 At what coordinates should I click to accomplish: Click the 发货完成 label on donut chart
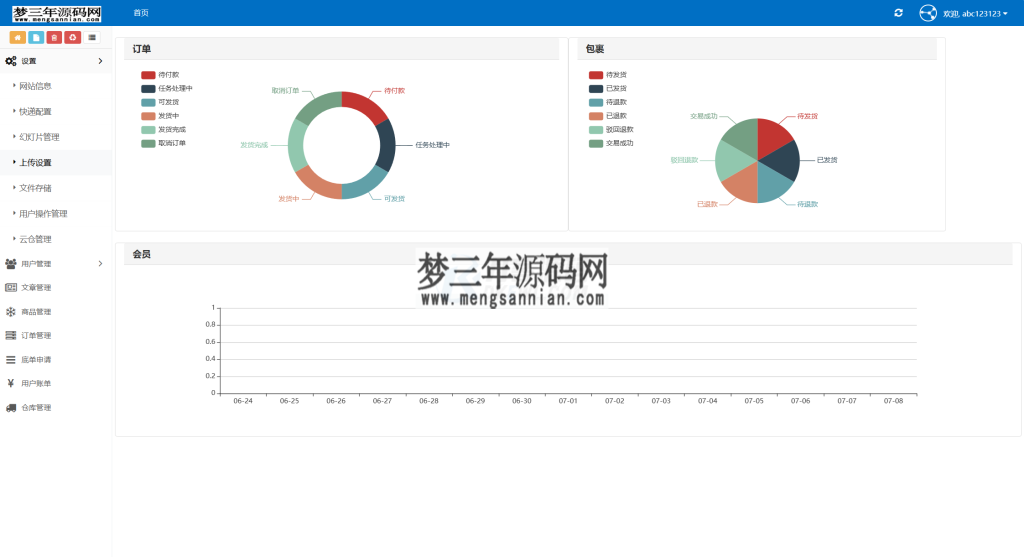(254, 145)
